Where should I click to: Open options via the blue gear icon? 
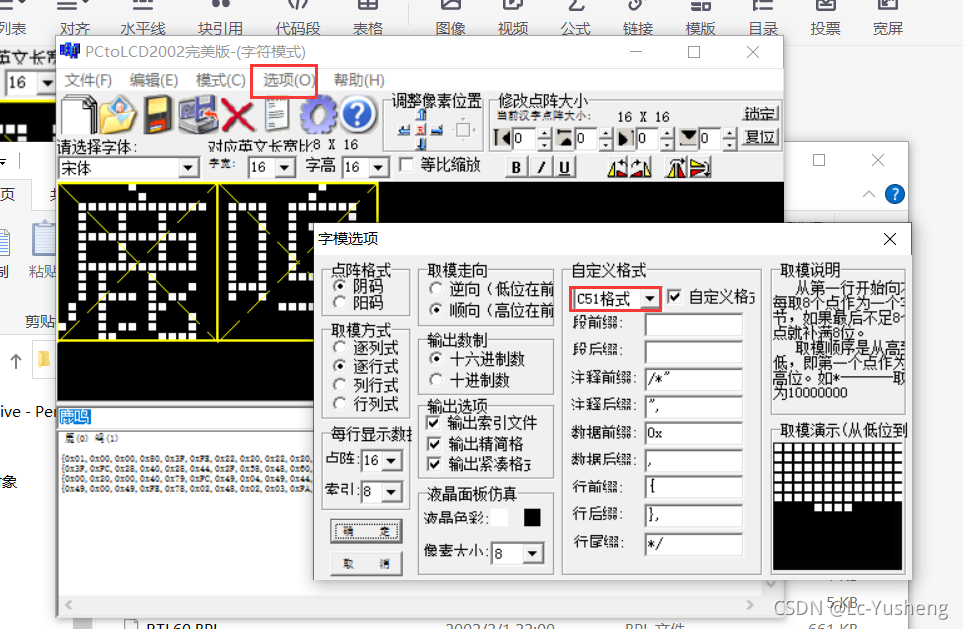318,115
